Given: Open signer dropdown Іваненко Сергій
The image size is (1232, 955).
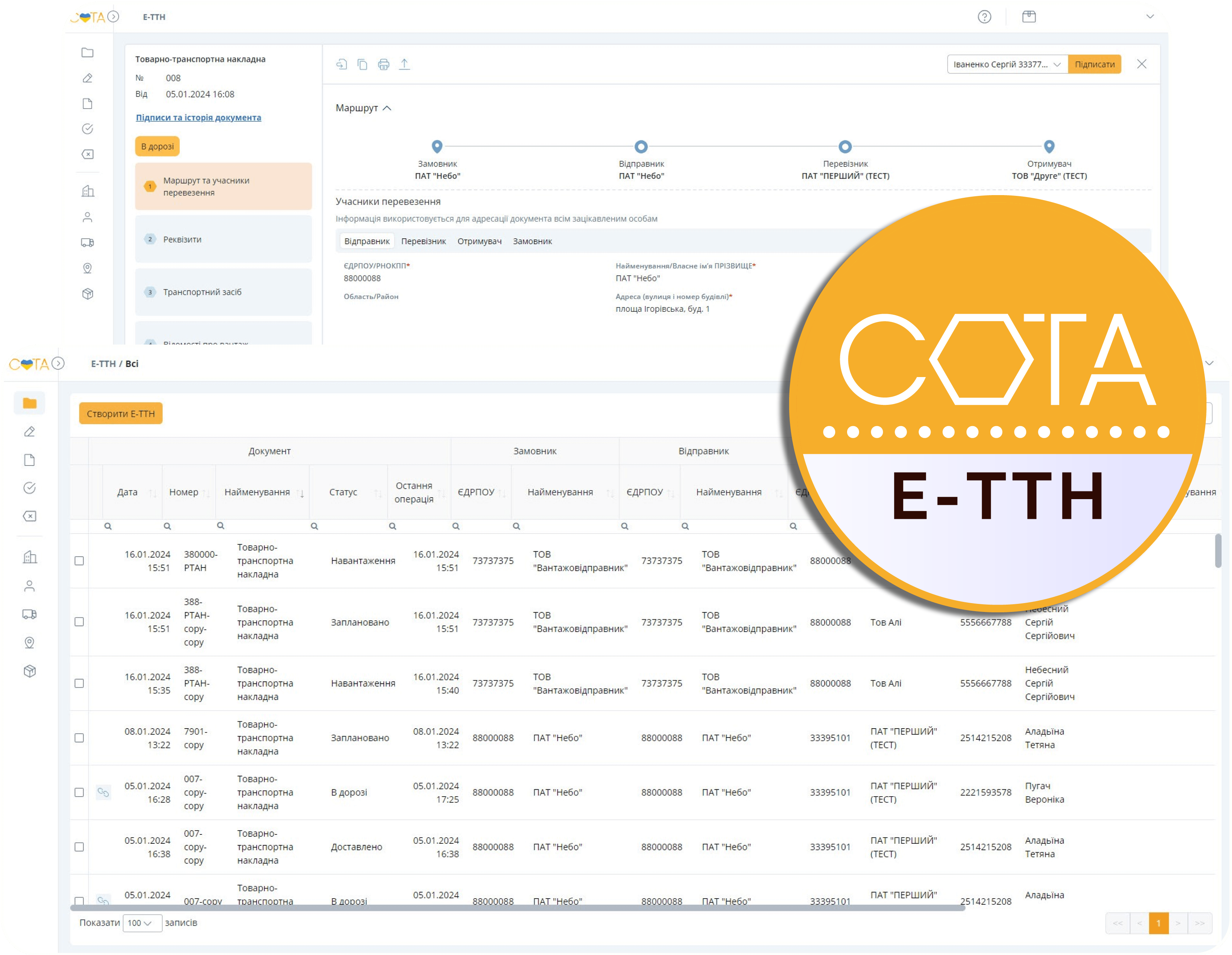Looking at the screenshot, I should point(1007,64).
